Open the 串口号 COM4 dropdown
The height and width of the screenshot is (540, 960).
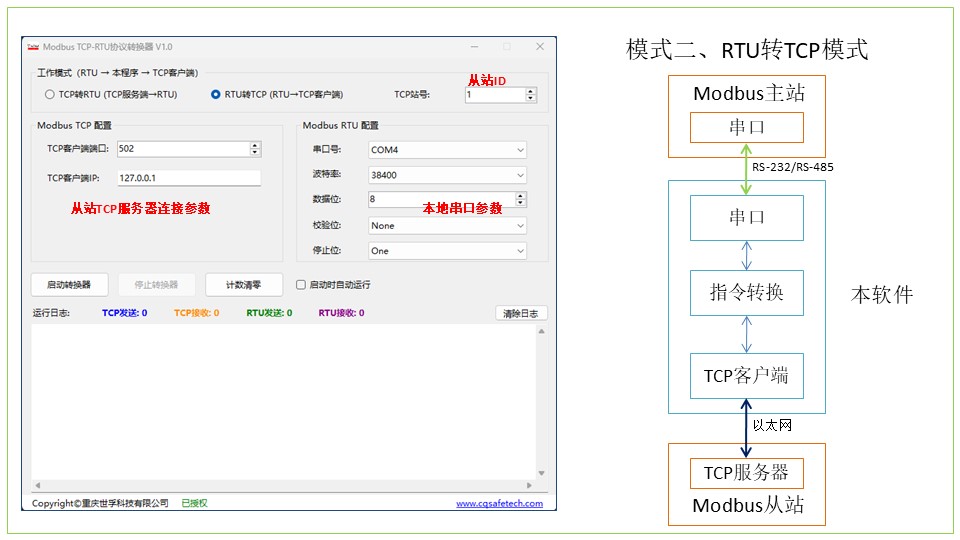pos(447,150)
